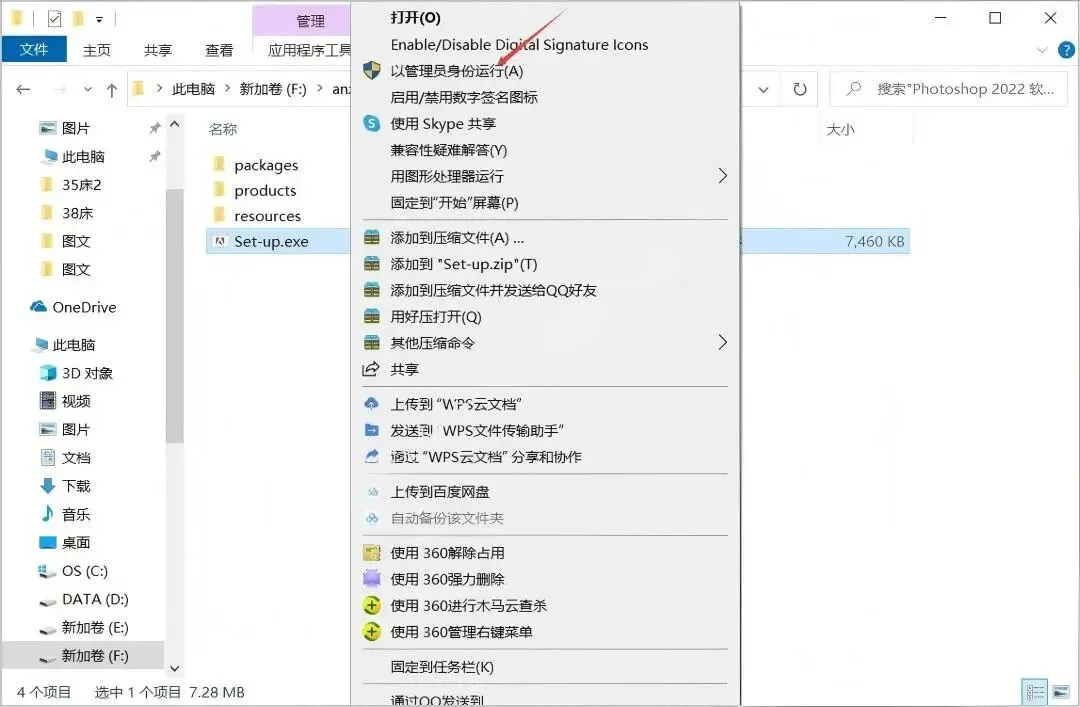Image resolution: width=1080 pixels, height=707 pixels.
Task: Click the Baidu Netdisk icon beside 上传到百度网盘
Action: click(x=373, y=492)
